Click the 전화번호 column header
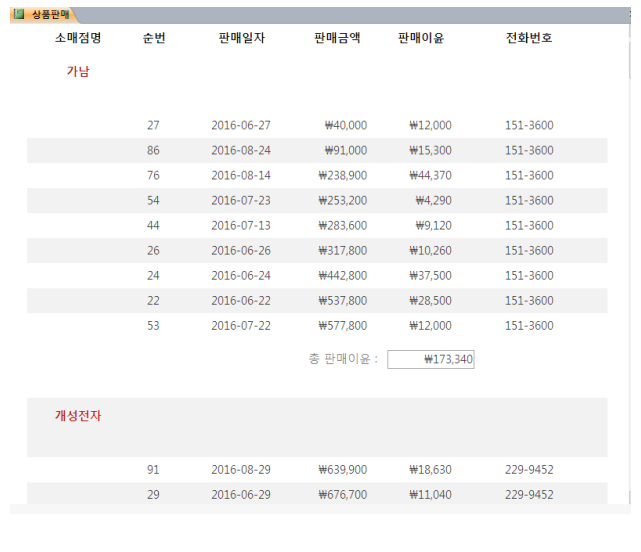 tap(529, 38)
